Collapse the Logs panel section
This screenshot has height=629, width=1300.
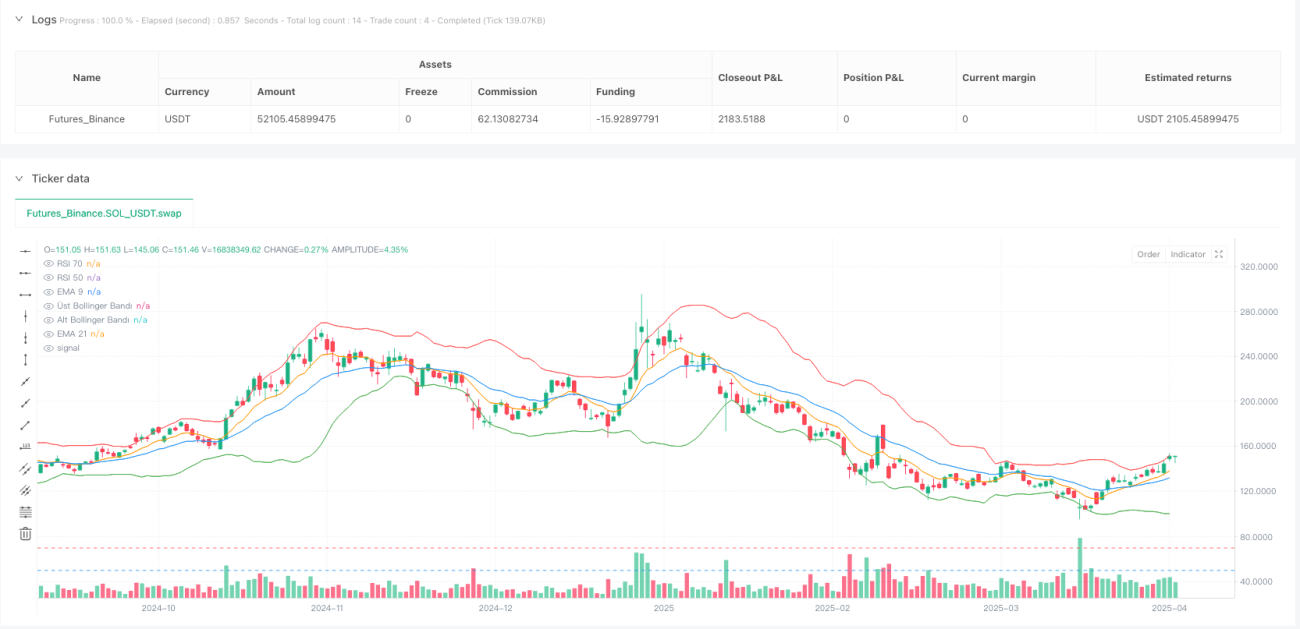coord(18,19)
